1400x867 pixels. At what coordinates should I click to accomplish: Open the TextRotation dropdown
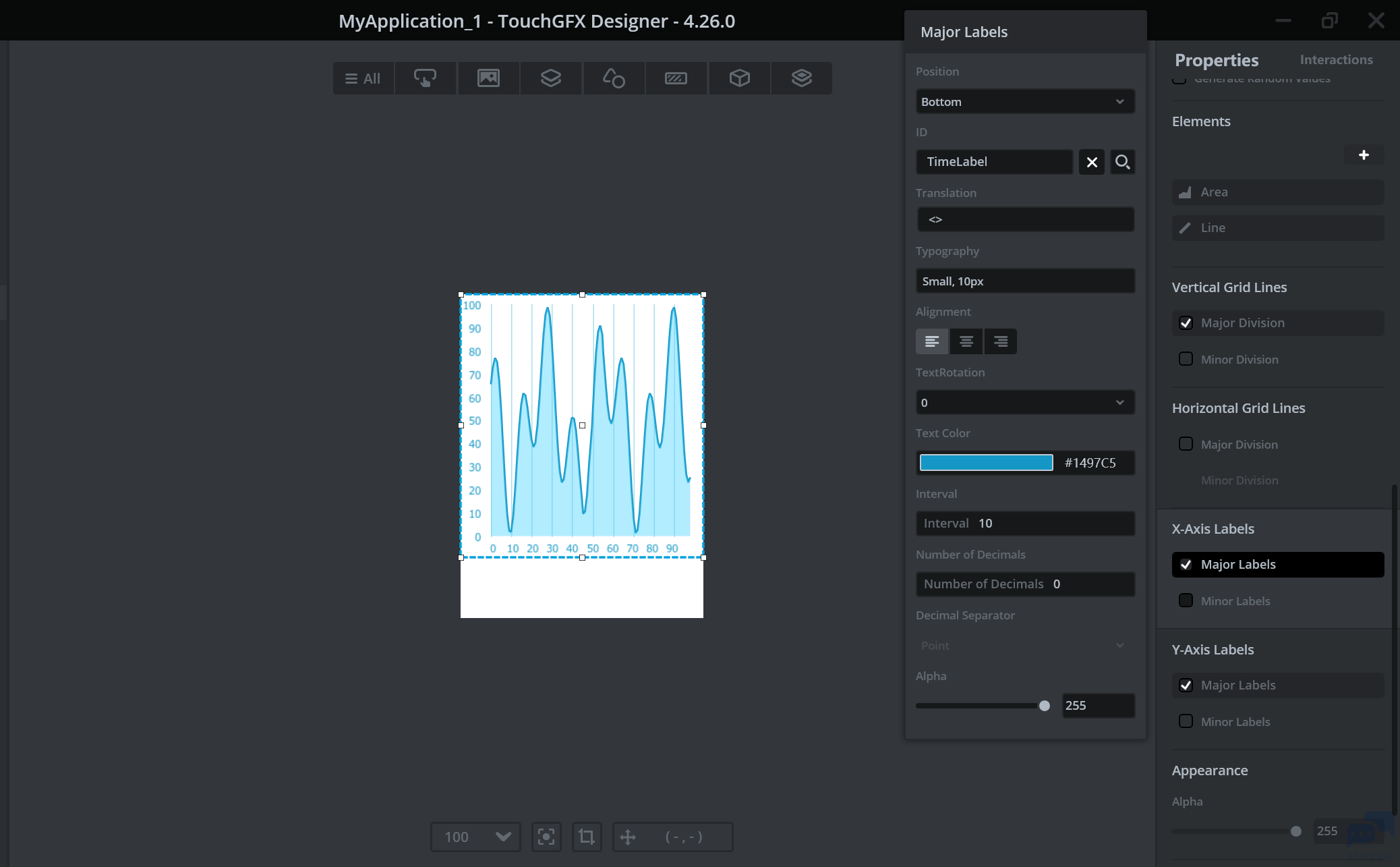1024,403
